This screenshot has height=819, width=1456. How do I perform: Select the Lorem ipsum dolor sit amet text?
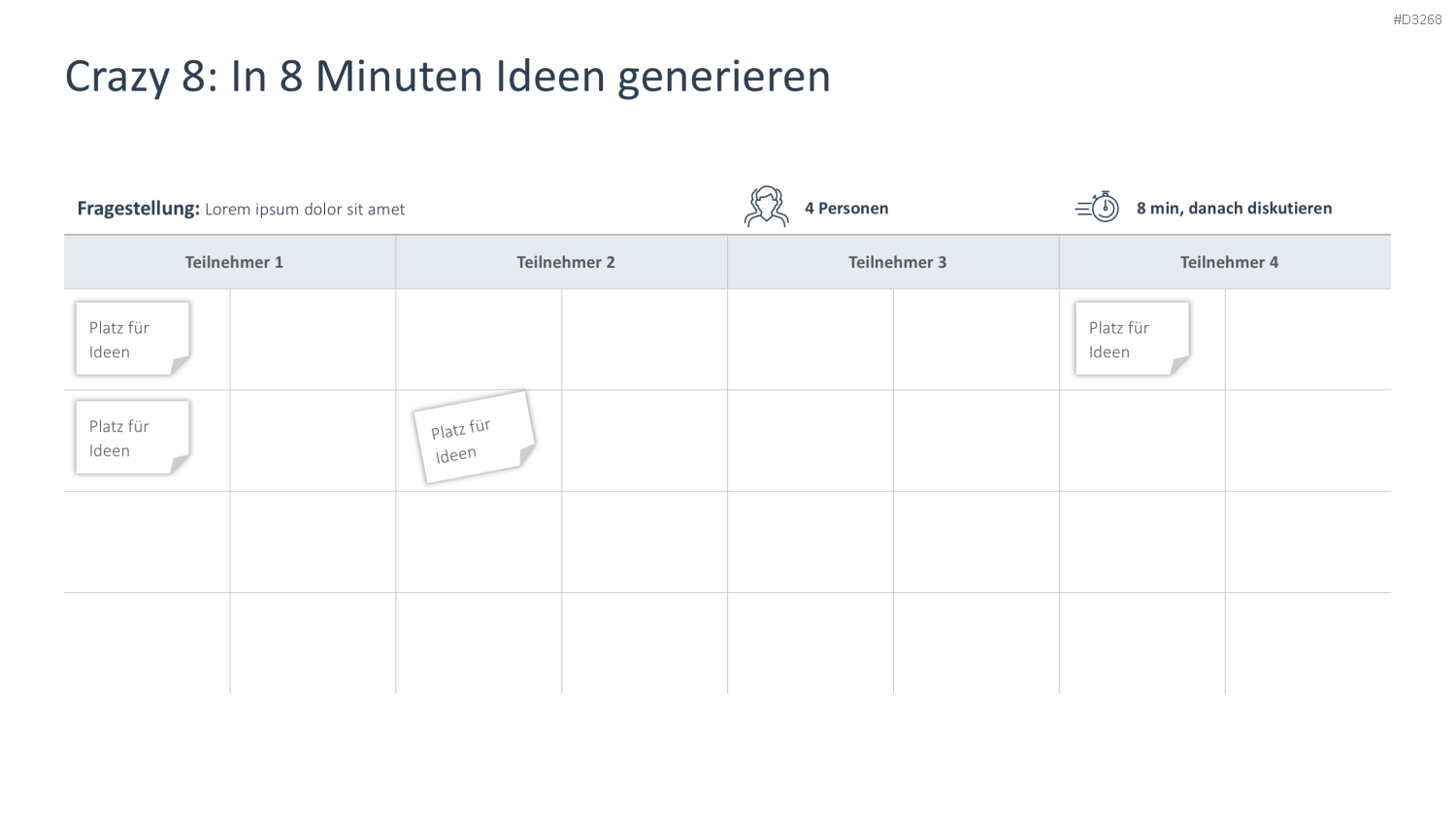tap(305, 210)
